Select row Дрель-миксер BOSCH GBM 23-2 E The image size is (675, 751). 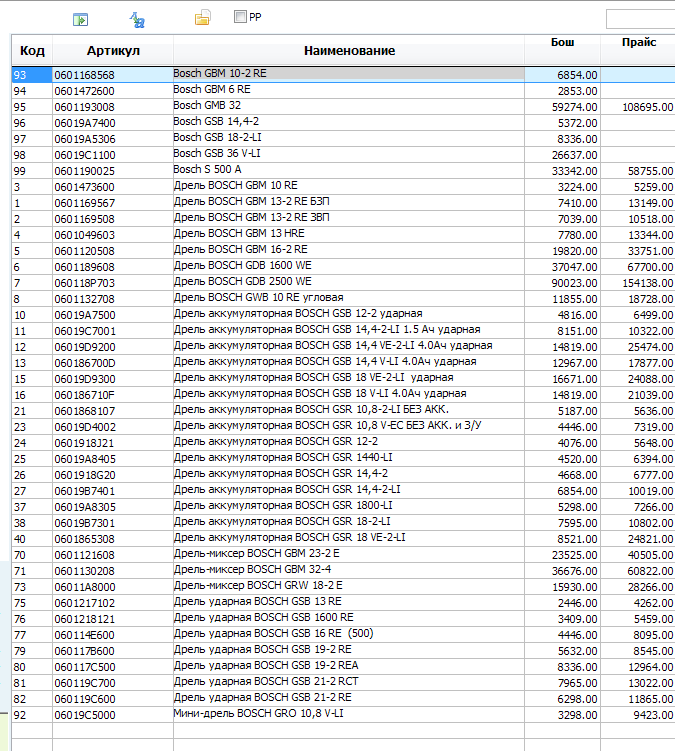tap(343, 555)
